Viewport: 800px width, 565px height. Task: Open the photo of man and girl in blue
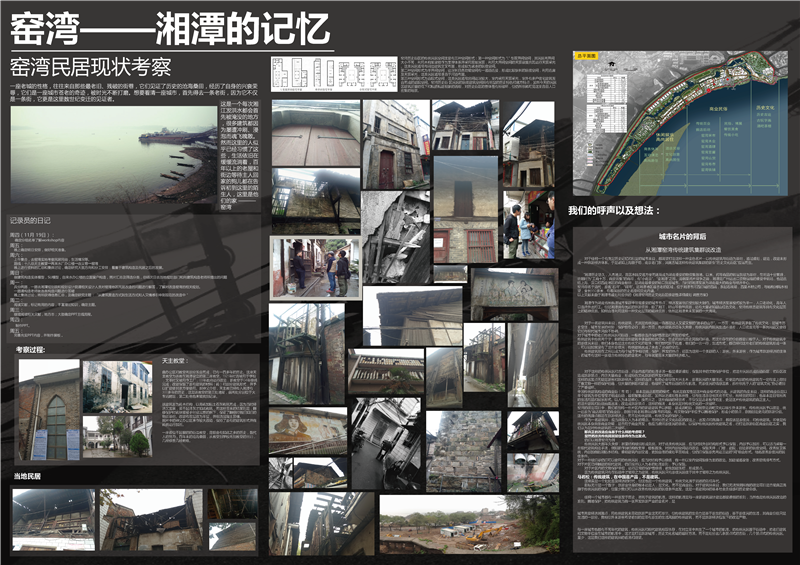pos(529,225)
